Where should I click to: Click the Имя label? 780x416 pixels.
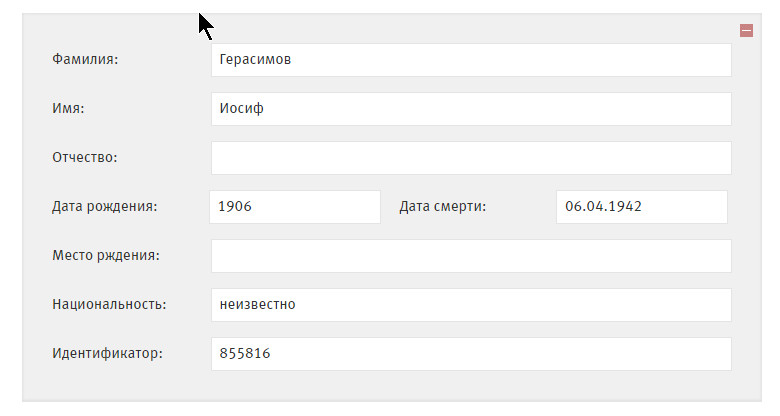pyautogui.click(x=68, y=109)
